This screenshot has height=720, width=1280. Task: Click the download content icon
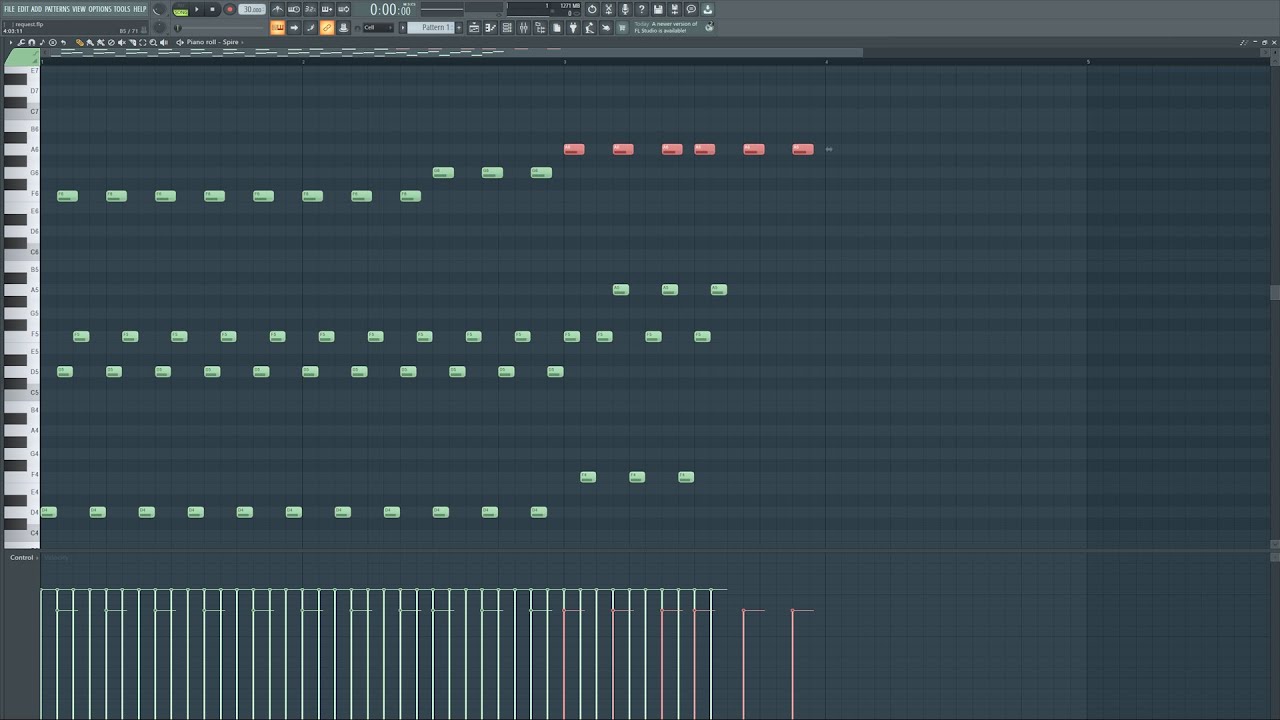707,9
